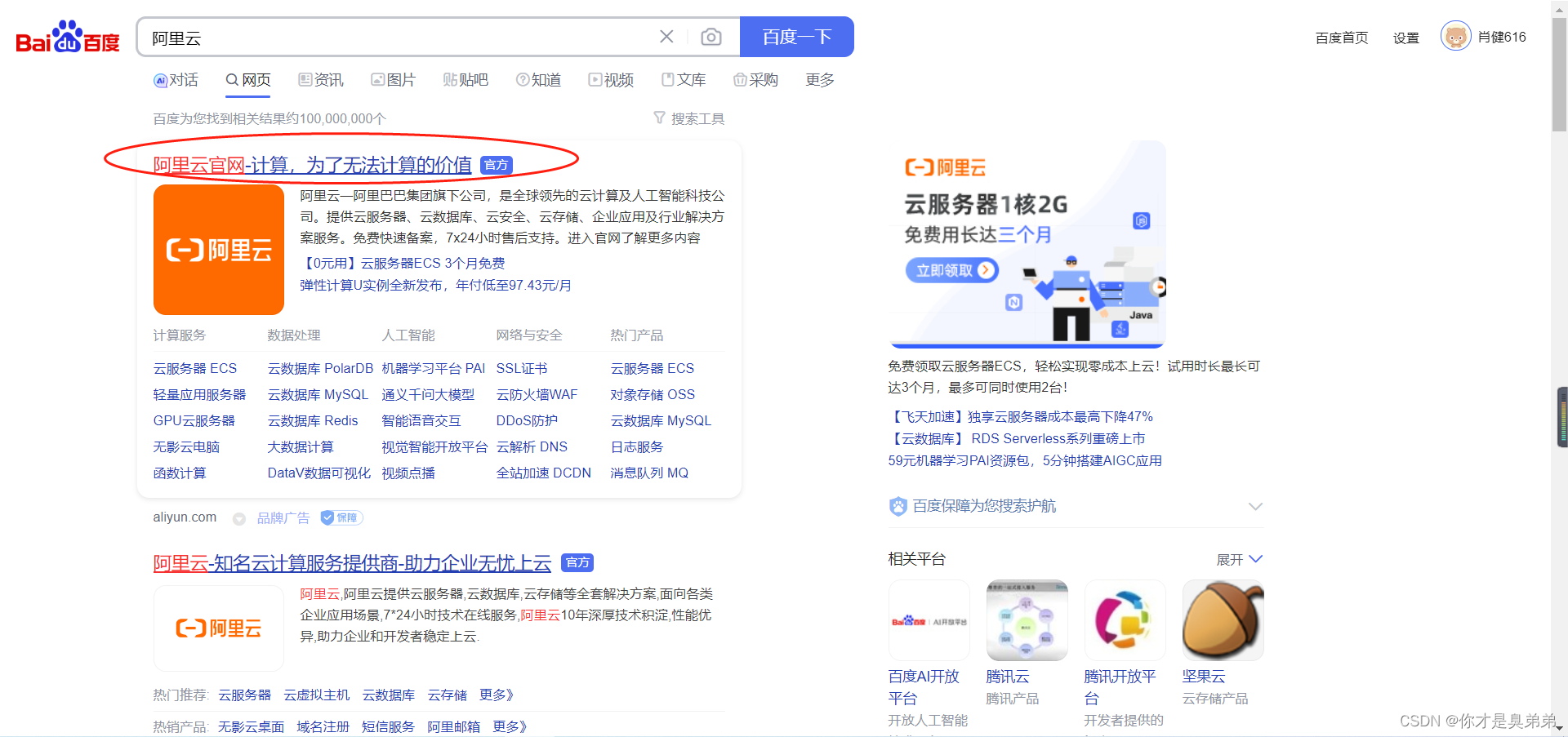
Task: Open 搜索工具 filter options
Action: tap(688, 118)
